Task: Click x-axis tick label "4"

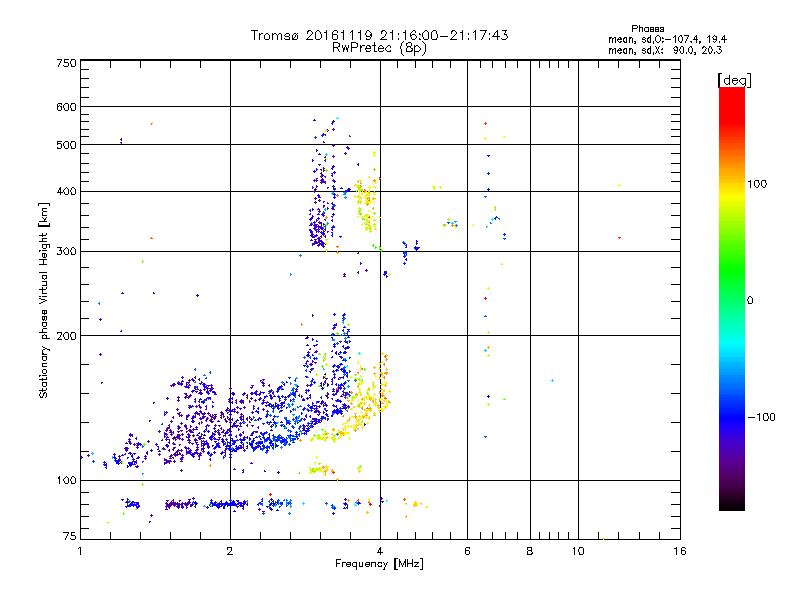Action: point(380,551)
